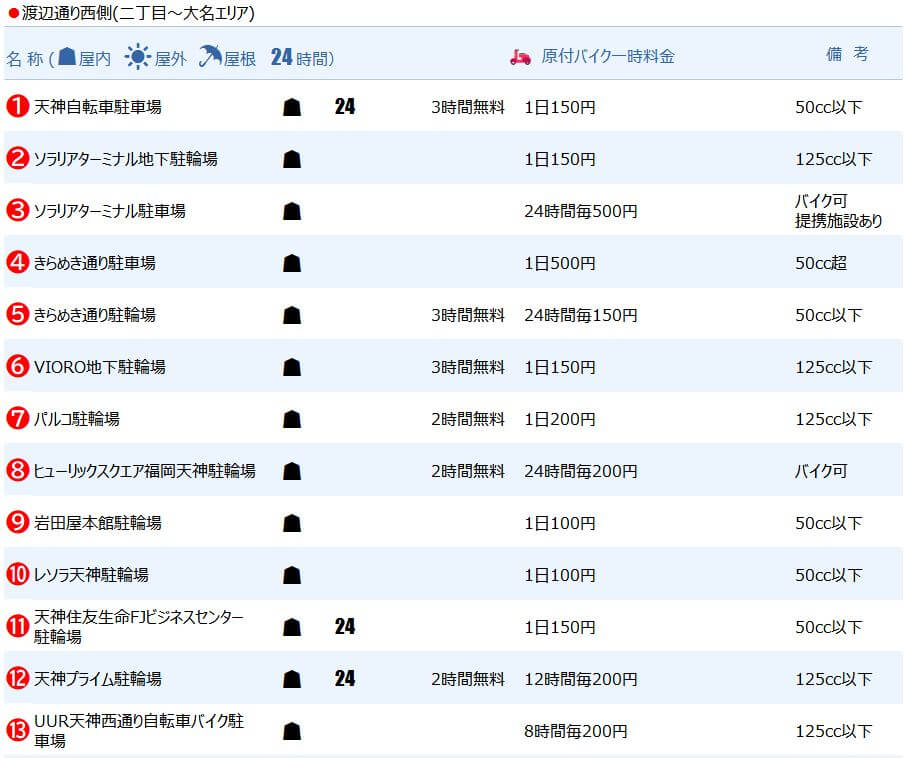Click the red number 1 marker icon
The height and width of the screenshot is (758, 905).
pos(17,106)
